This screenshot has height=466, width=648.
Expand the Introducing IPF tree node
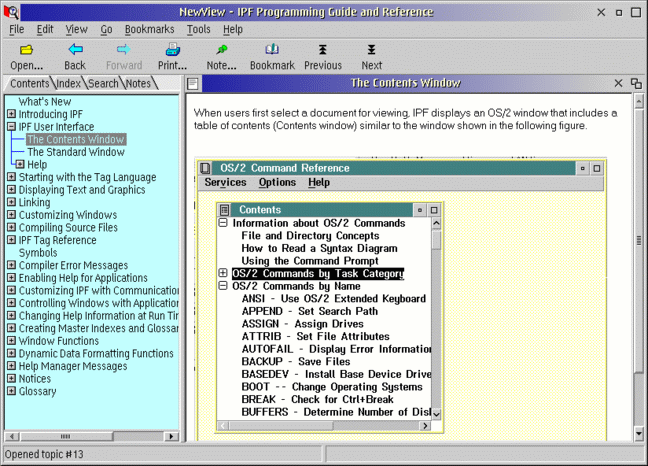(10, 114)
